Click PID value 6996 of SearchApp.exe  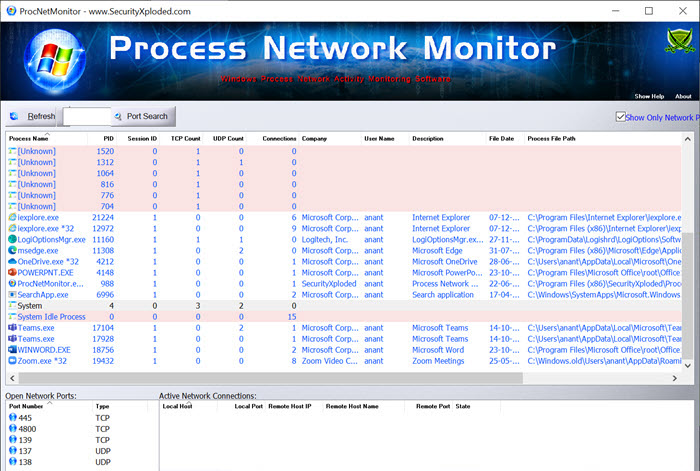[105, 295]
